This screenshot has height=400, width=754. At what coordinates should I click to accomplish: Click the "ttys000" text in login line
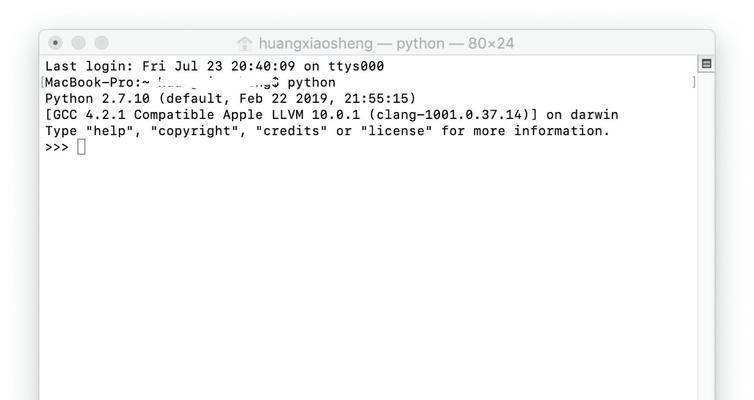(356, 66)
